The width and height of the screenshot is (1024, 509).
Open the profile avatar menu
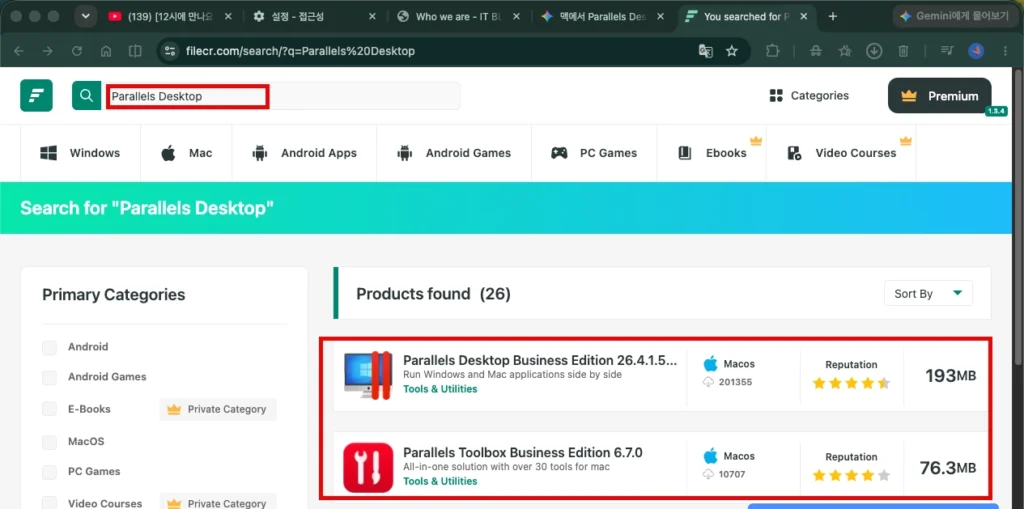976,51
